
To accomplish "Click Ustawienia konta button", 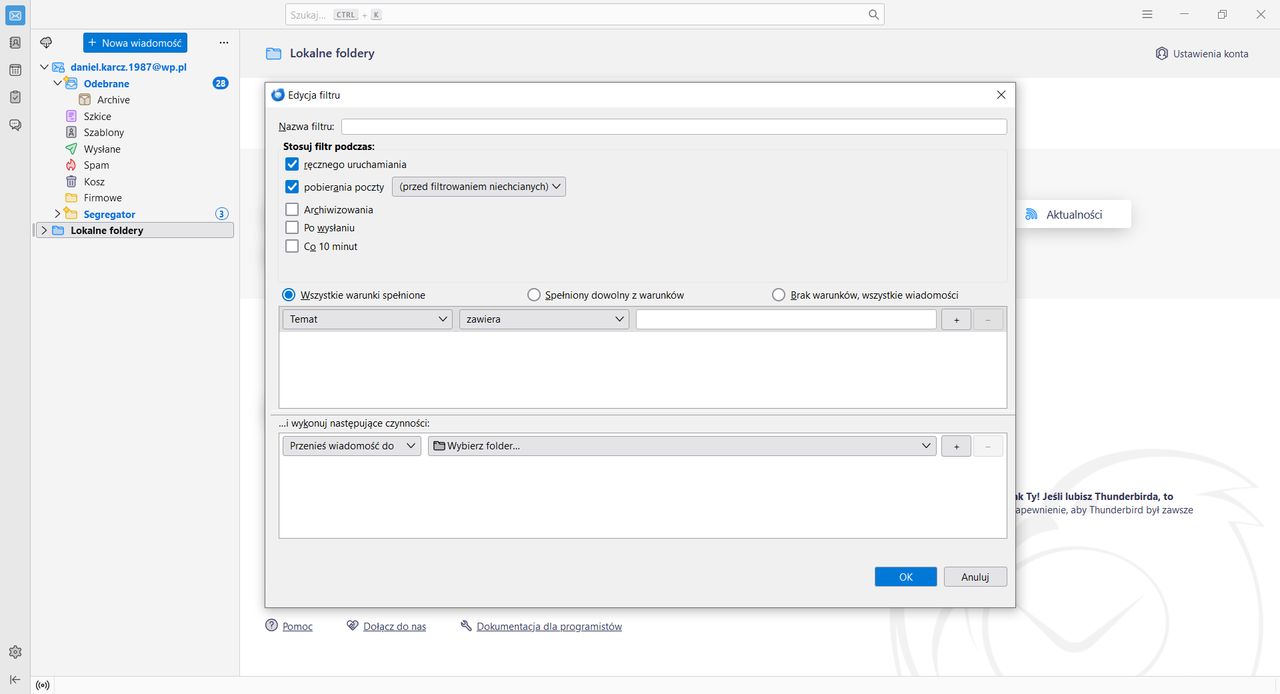I will 1201,54.
